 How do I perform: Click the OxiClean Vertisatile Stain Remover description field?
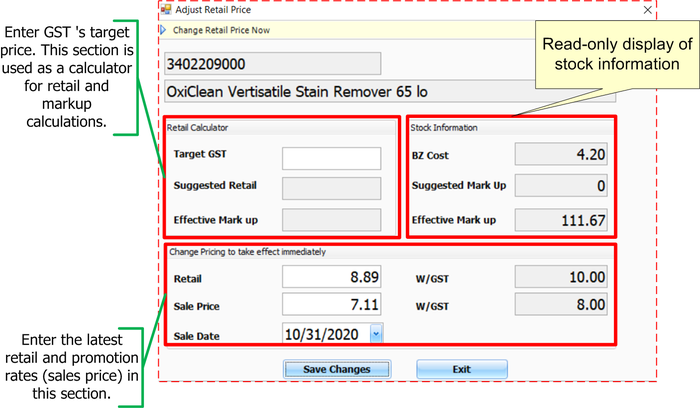click(390, 92)
